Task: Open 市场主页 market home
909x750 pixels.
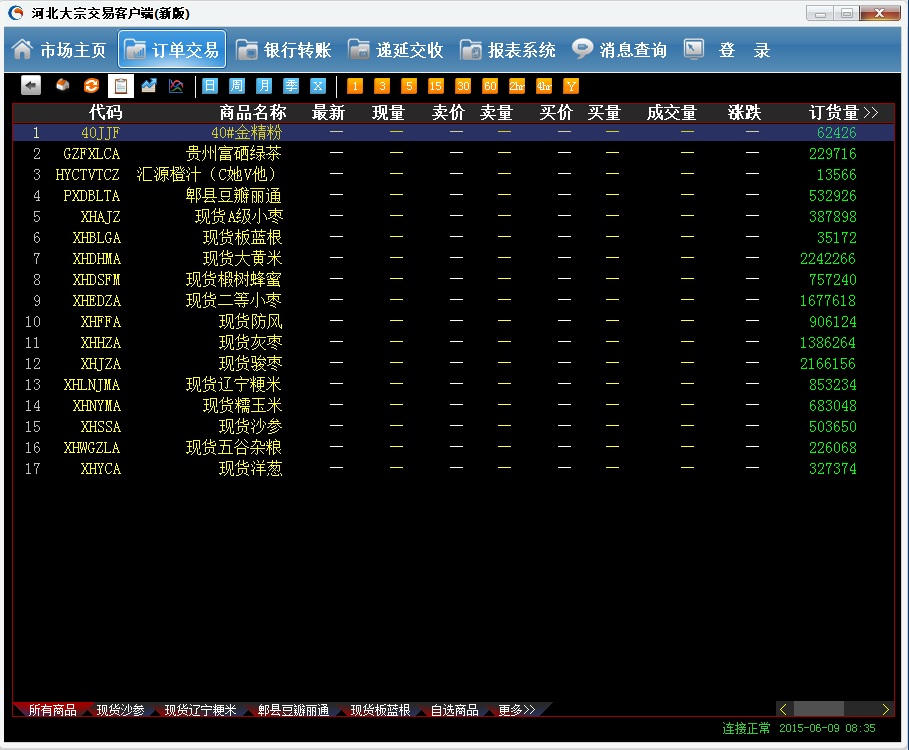Action: (59, 50)
